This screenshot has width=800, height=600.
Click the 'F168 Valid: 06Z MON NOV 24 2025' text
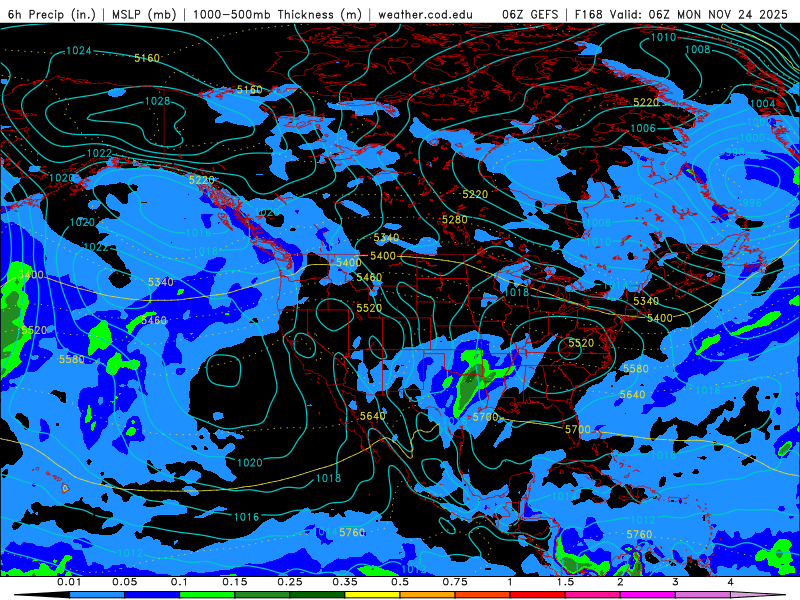681,14
